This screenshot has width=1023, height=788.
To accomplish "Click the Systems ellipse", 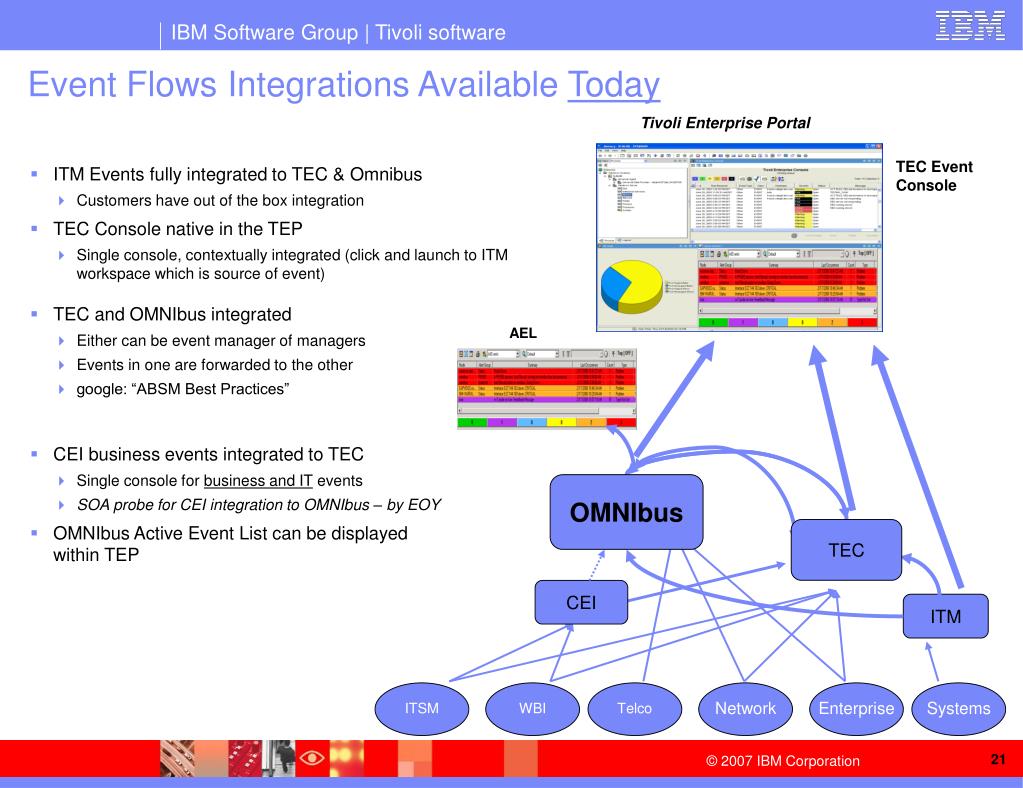I will (x=958, y=708).
